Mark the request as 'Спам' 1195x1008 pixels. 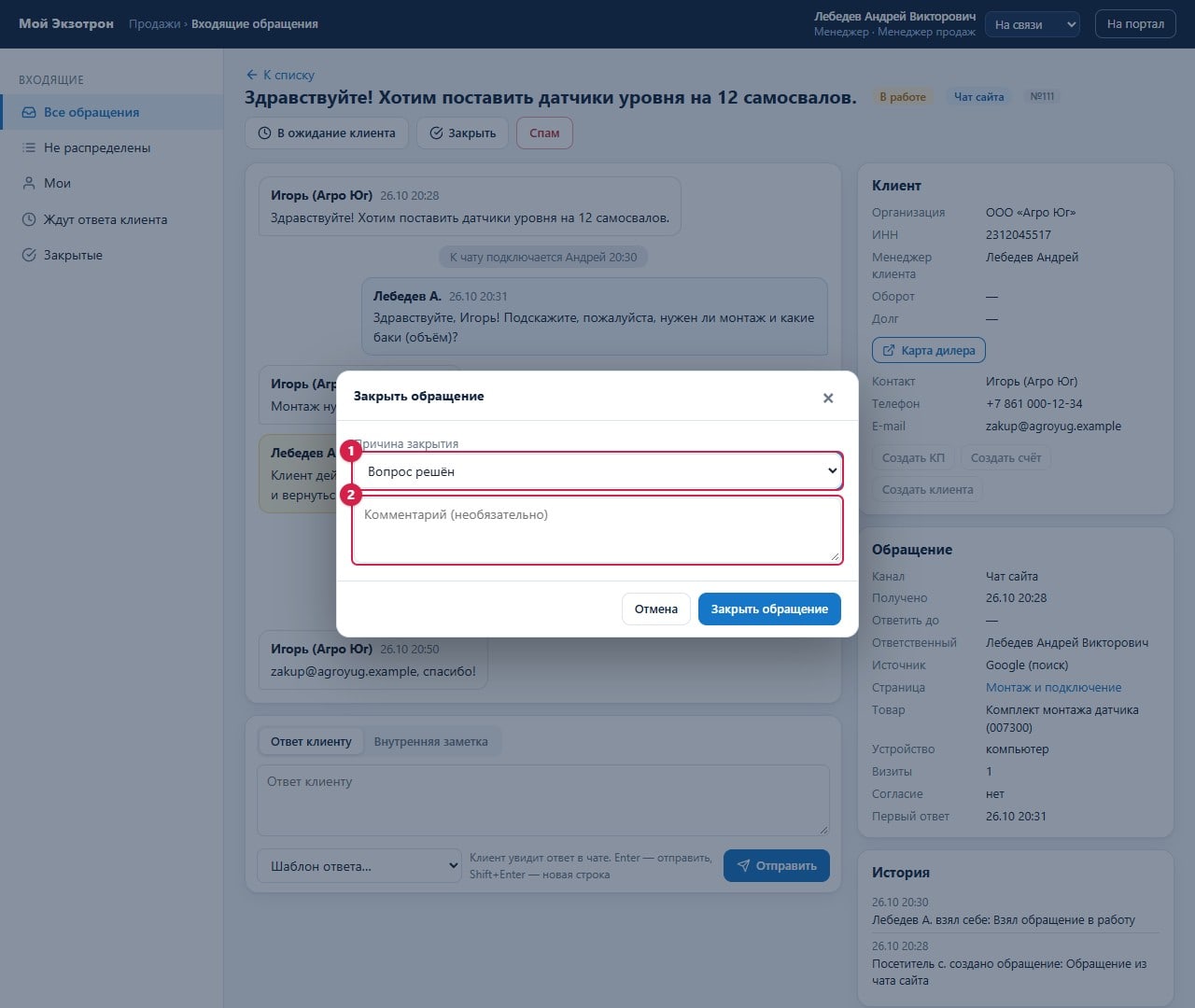click(x=544, y=133)
